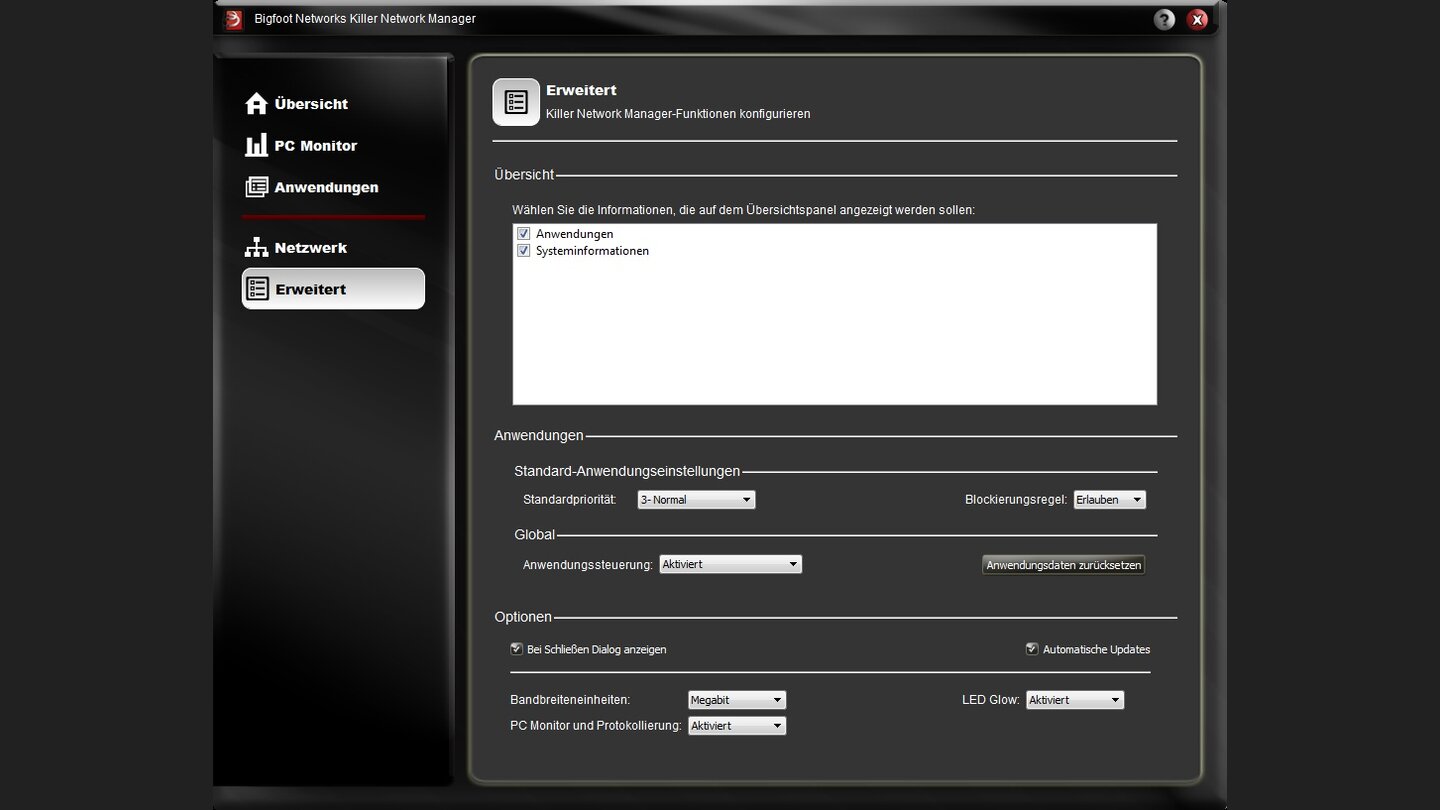Open help with the question mark icon
This screenshot has width=1440, height=810.
[x=1164, y=20]
